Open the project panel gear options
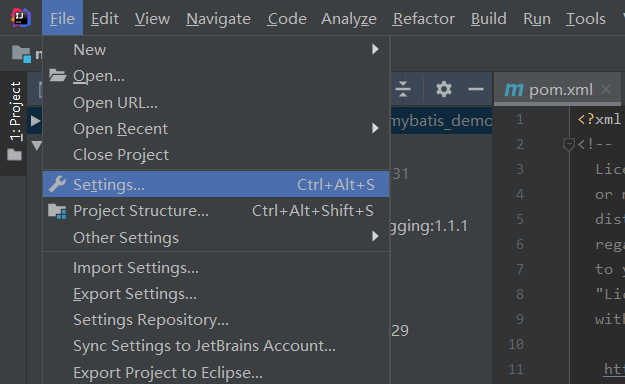Image resolution: width=625 pixels, height=384 pixels. [443, 89]
